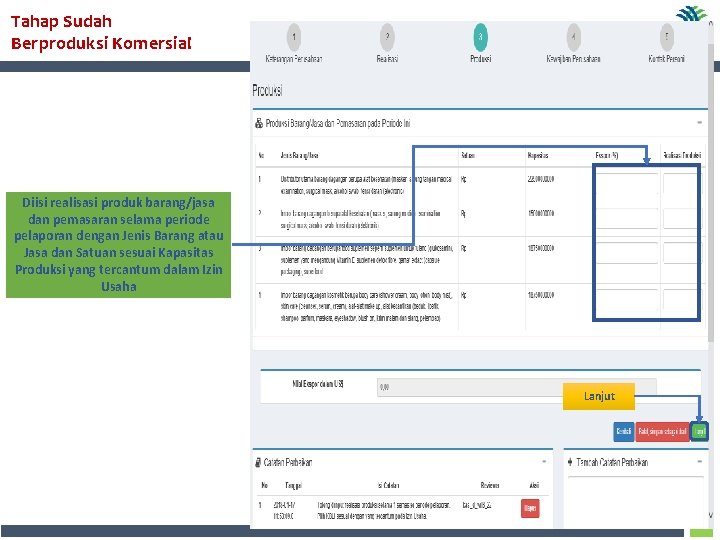The width and height of the screenshot is (720, 540).
Task: Click the Jenis Barang/Jasa column header
Action: coord(299,156)
